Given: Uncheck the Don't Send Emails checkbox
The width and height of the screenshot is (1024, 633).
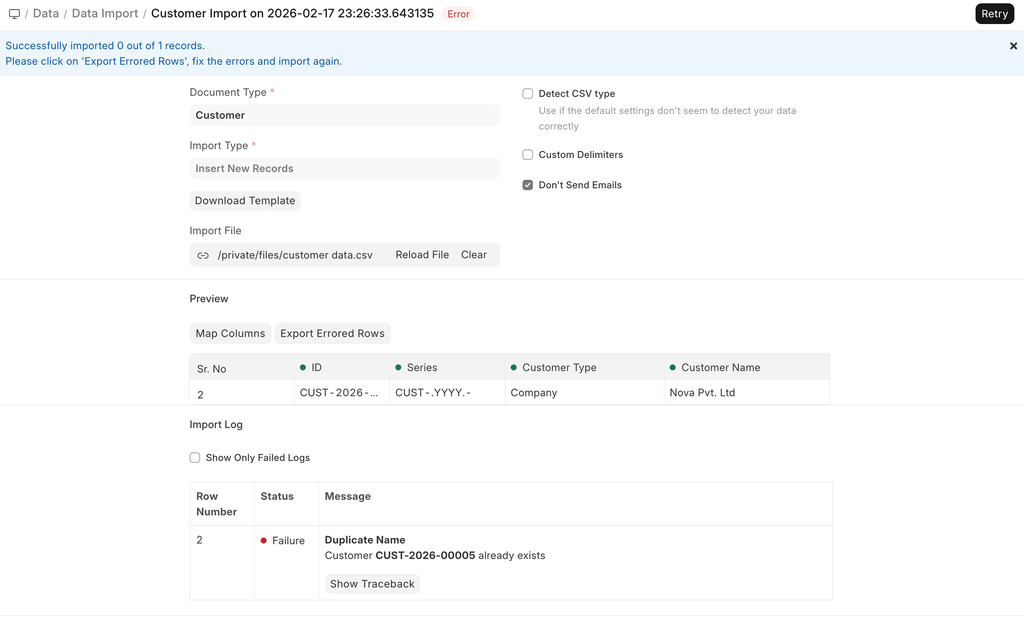Looking at the screenshot, I should click(x=528, y=185).
